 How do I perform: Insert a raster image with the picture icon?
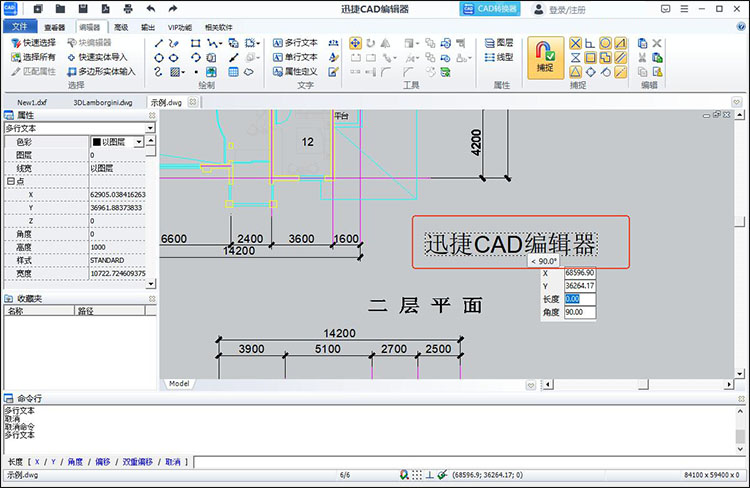pyautogui.click(x=211, y=72)
